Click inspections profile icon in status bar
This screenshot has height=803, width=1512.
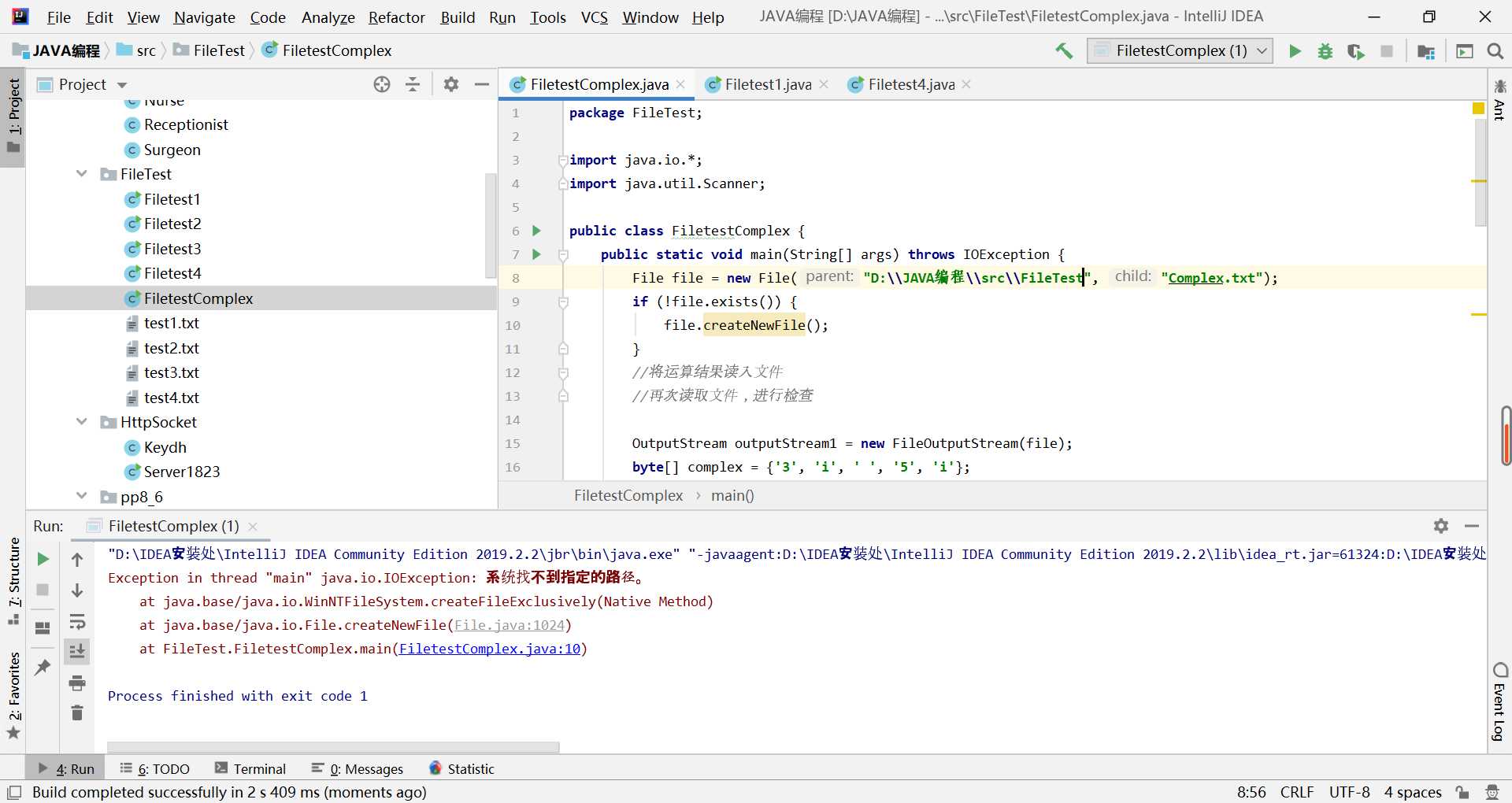pyautogui.click(x=1492, y=792)
